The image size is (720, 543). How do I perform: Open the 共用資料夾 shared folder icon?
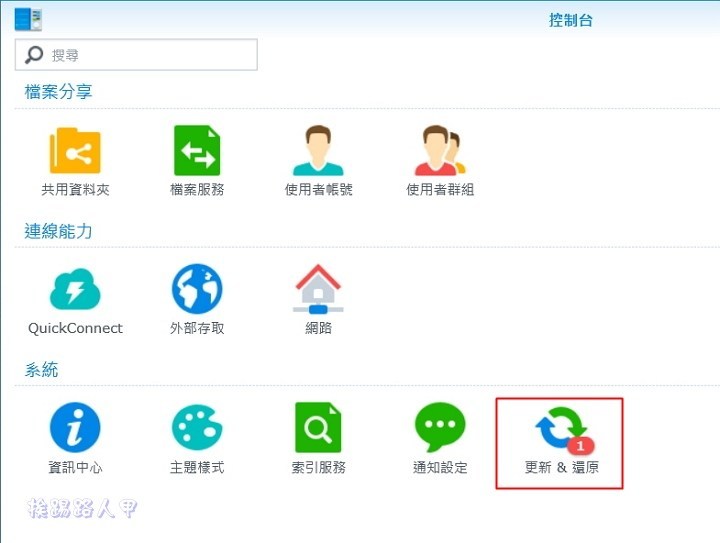coord(75,151)
